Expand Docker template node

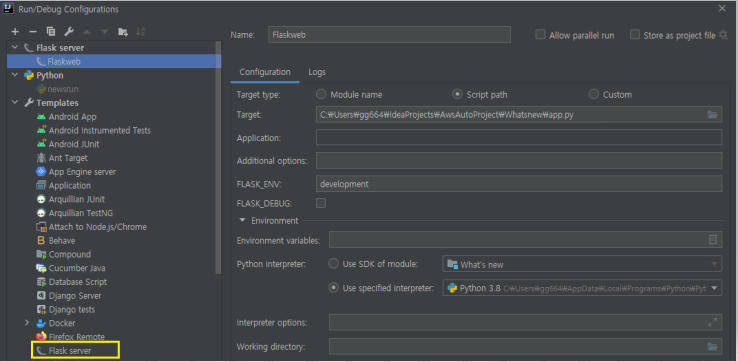coord(27,323)
